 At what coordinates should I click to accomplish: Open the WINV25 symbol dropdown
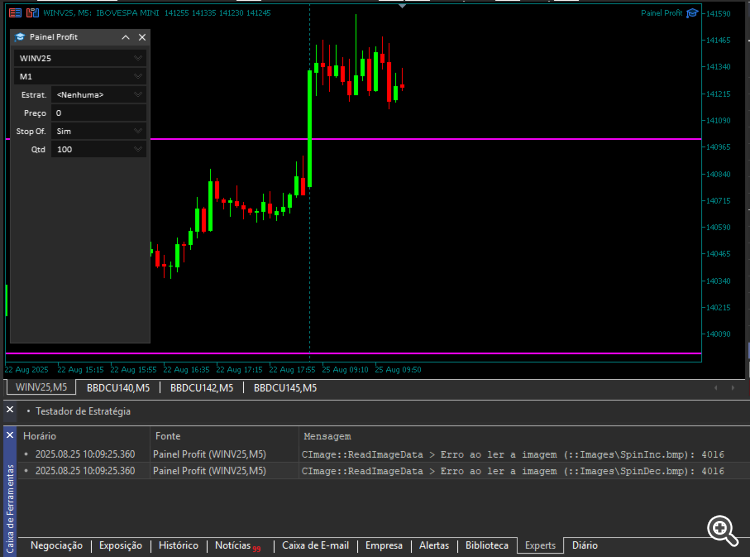click(x=80, y=58)
